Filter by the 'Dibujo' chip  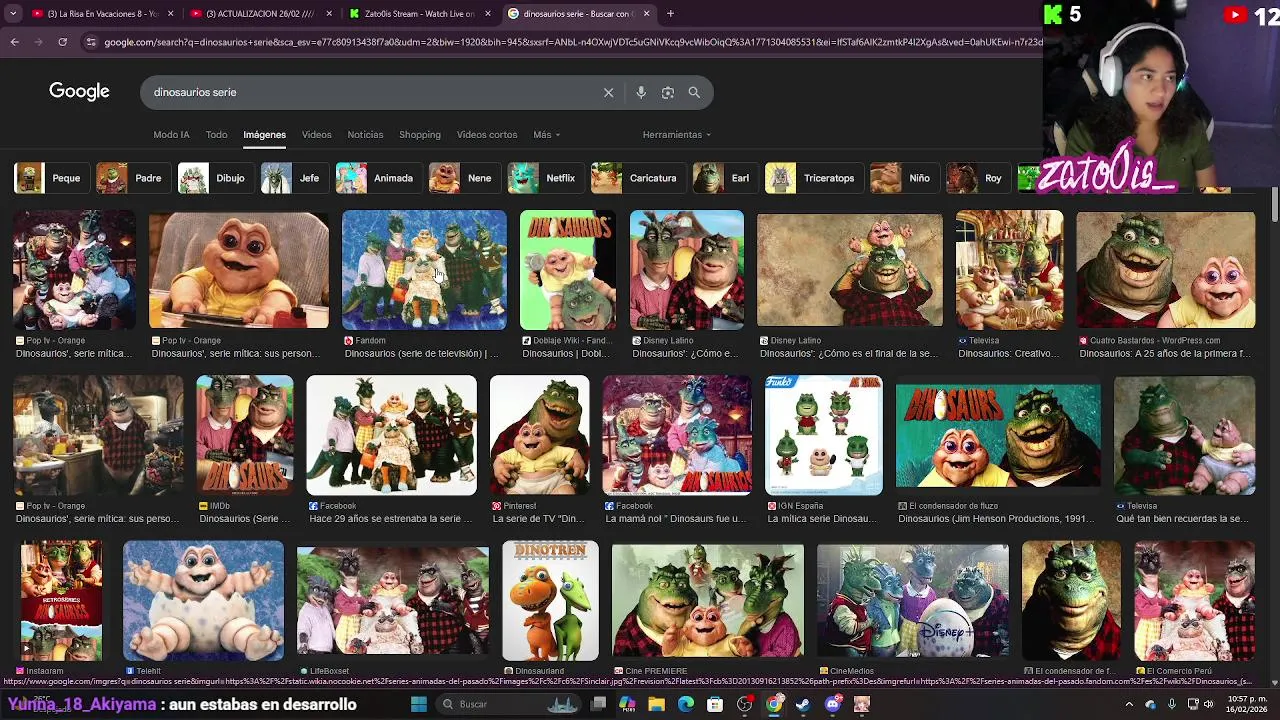point(215,178)
